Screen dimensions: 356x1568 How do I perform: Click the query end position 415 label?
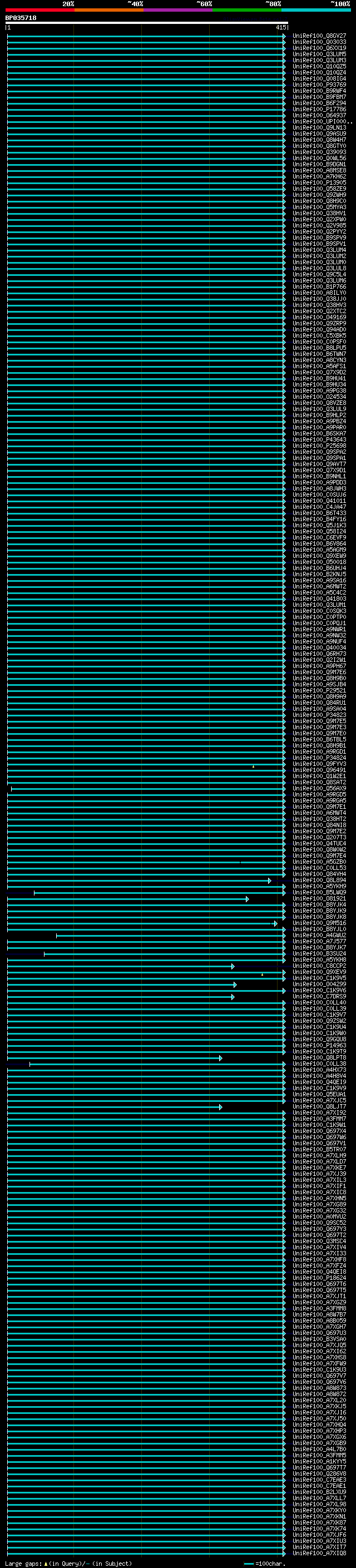point(280,27)
